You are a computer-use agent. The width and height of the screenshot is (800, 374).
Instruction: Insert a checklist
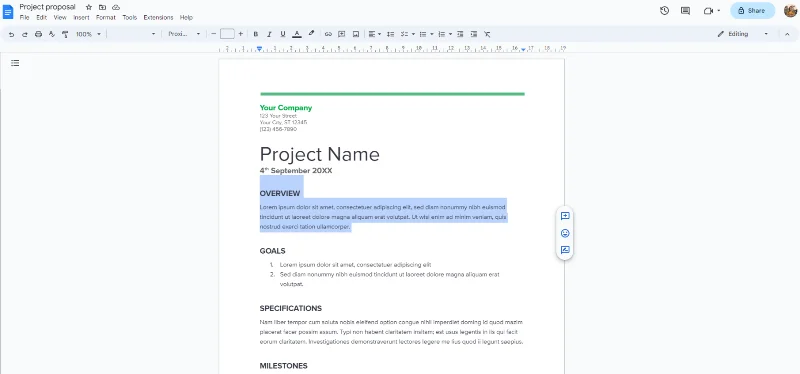pos(404,34)
